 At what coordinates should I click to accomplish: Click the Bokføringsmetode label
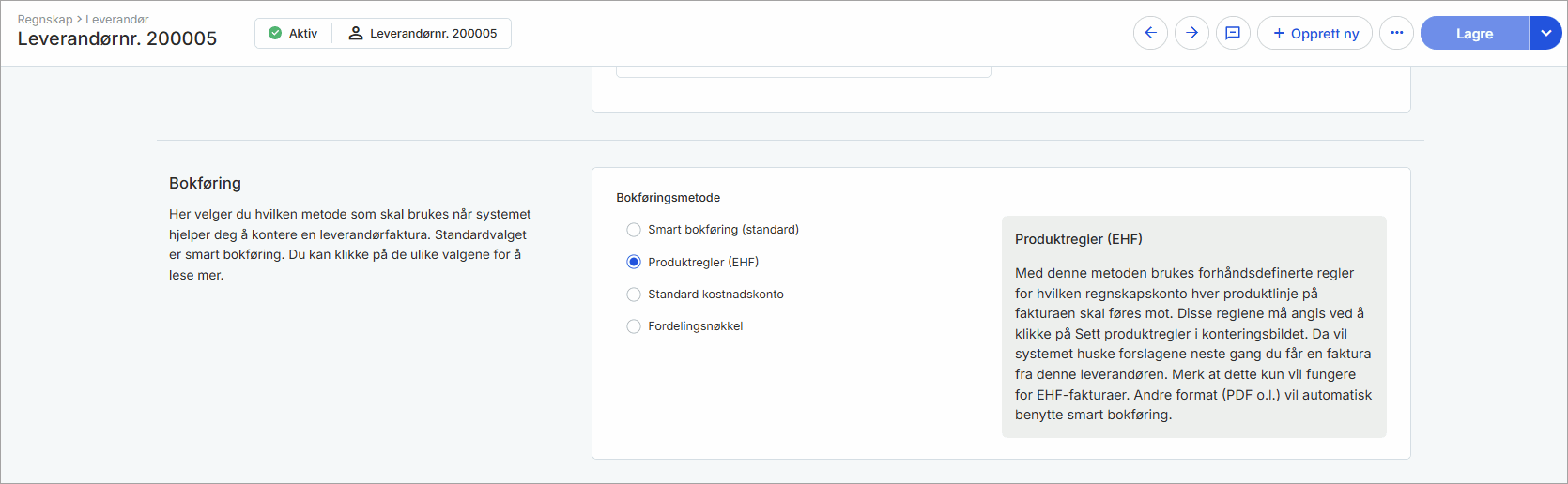pyautogui.click(x=668, y=198)
